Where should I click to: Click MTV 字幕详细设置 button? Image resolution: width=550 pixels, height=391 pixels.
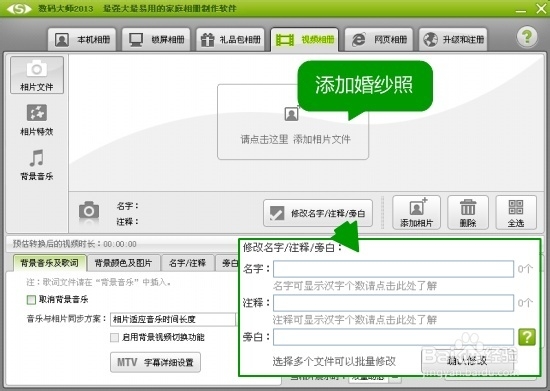(155, 362)
